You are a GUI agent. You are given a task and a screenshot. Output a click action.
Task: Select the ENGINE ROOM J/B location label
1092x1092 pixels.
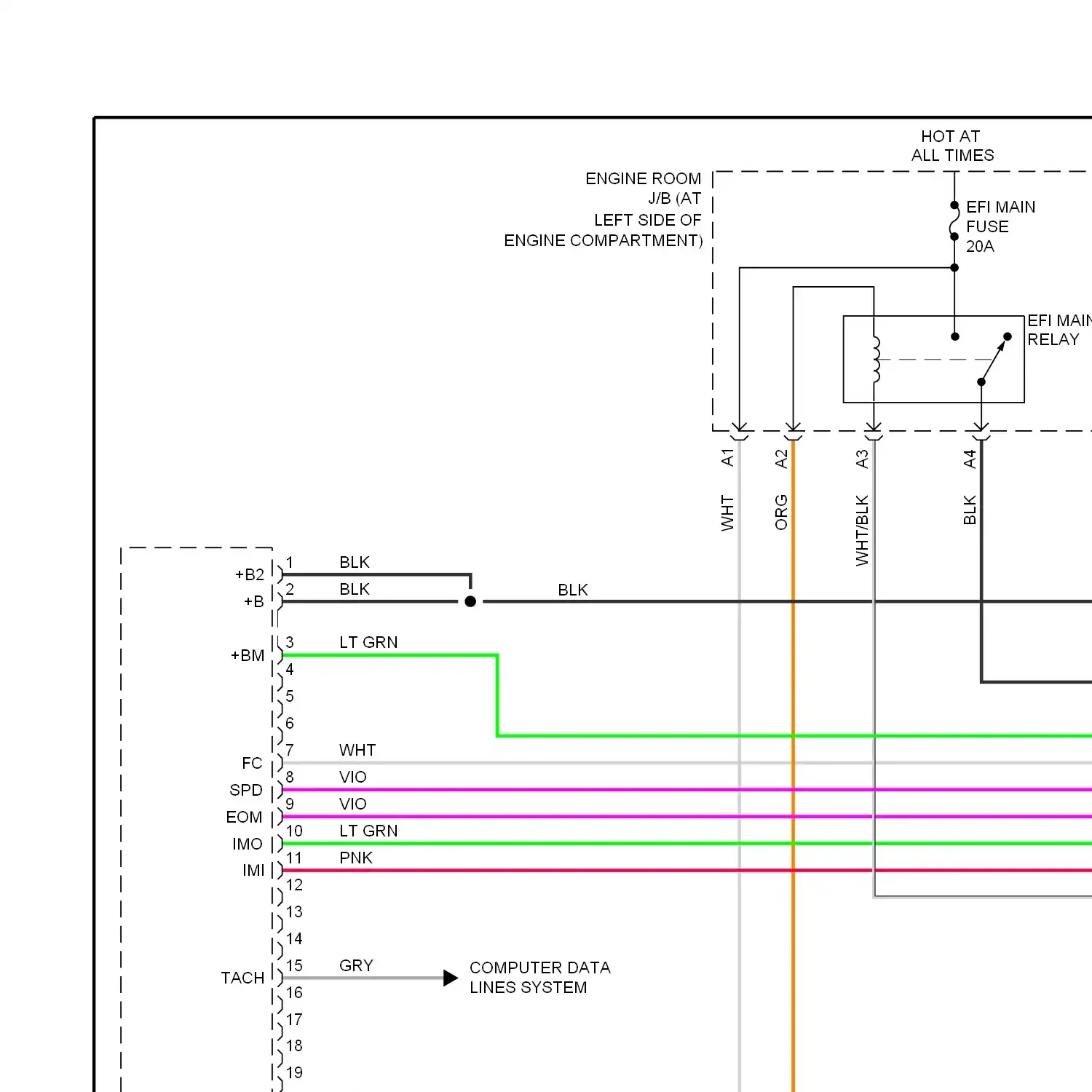pos(603,210)
